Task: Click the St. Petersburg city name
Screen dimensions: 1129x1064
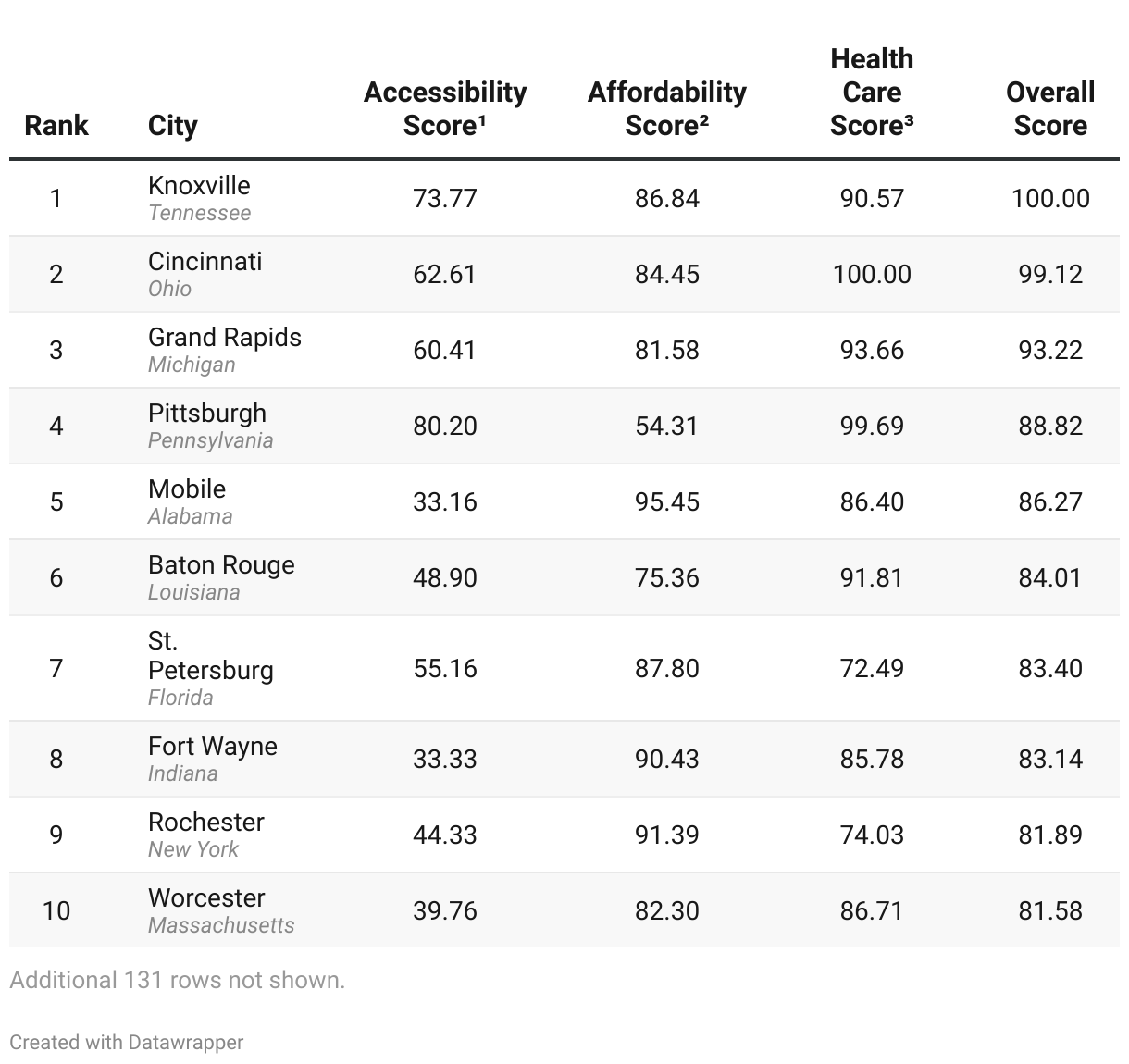Action: (x=211, y=656)
